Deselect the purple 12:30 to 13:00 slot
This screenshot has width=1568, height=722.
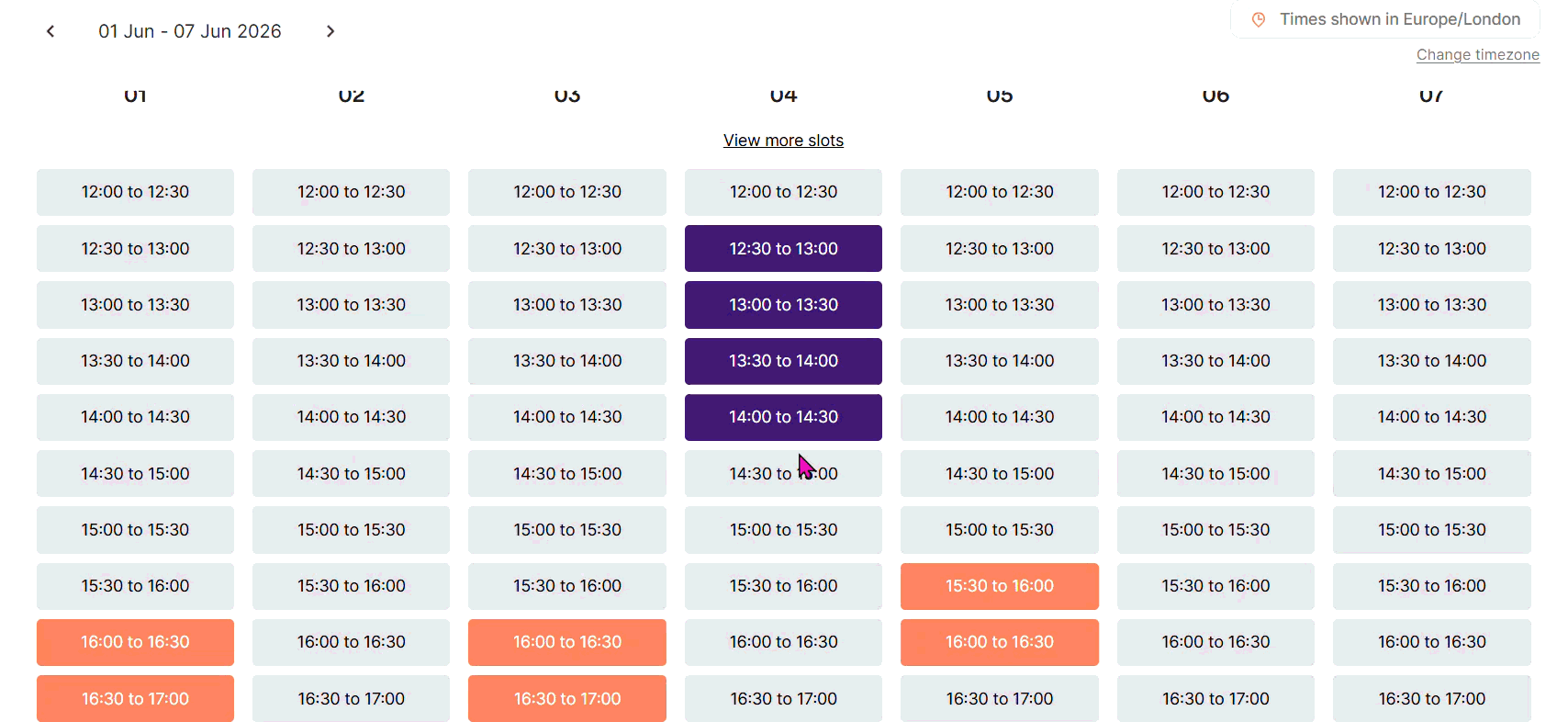point(783,248)
